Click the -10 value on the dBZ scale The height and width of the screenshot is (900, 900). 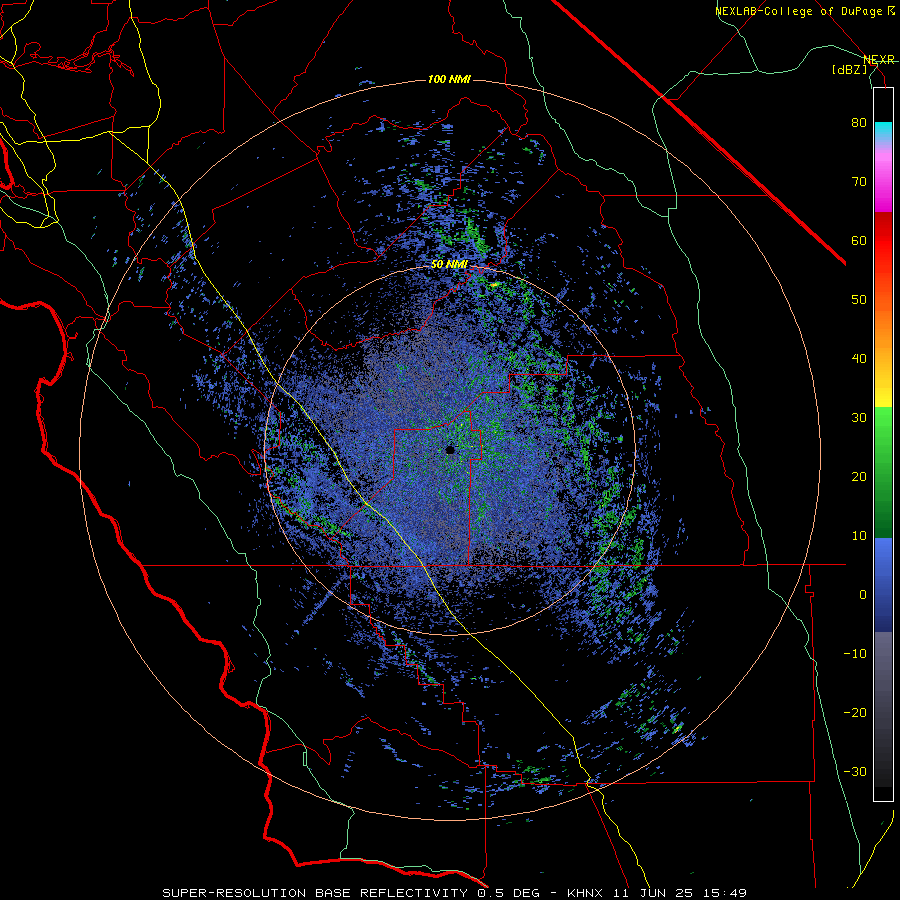pos(855,653)
